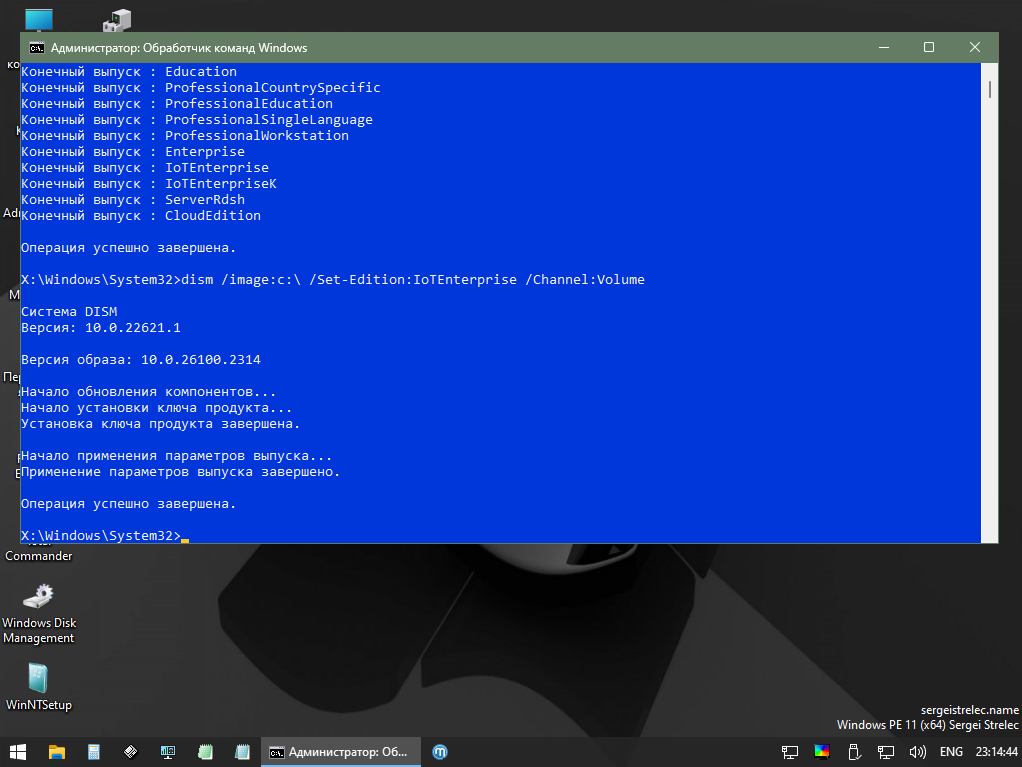This screenshot has width=1022, height=767.
Task: Maximize the command prompt window
Action: pyautogui.click(x=929, y=47)
